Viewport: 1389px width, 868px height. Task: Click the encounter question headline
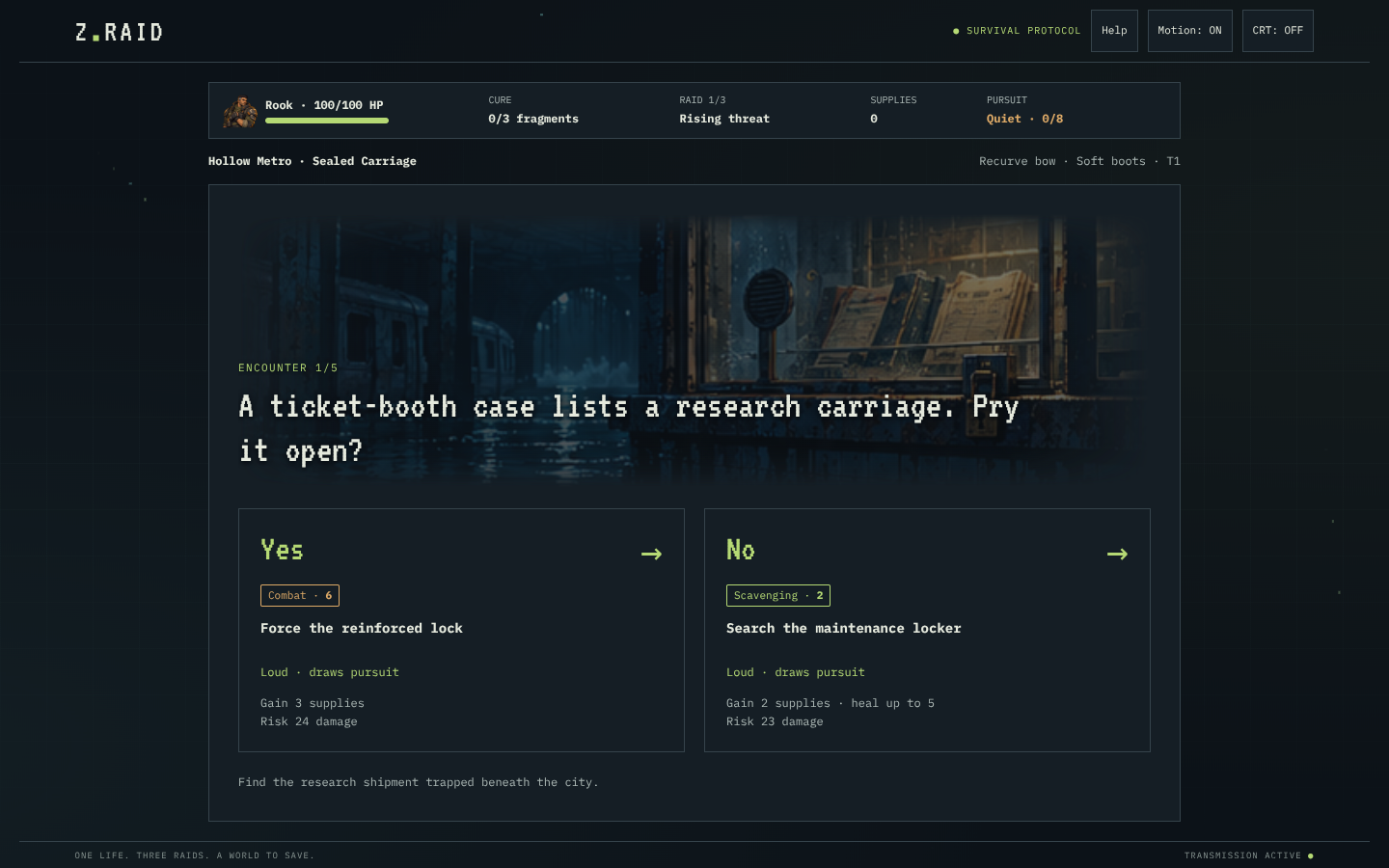[629, 428]
